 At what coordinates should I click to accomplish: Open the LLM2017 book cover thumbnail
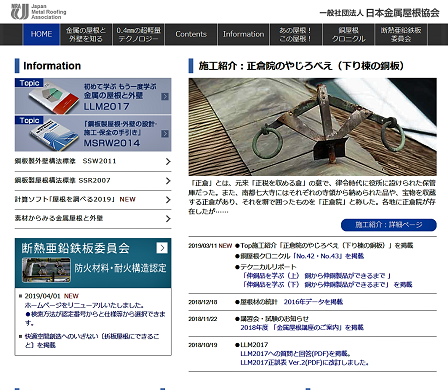coord(53,98)
